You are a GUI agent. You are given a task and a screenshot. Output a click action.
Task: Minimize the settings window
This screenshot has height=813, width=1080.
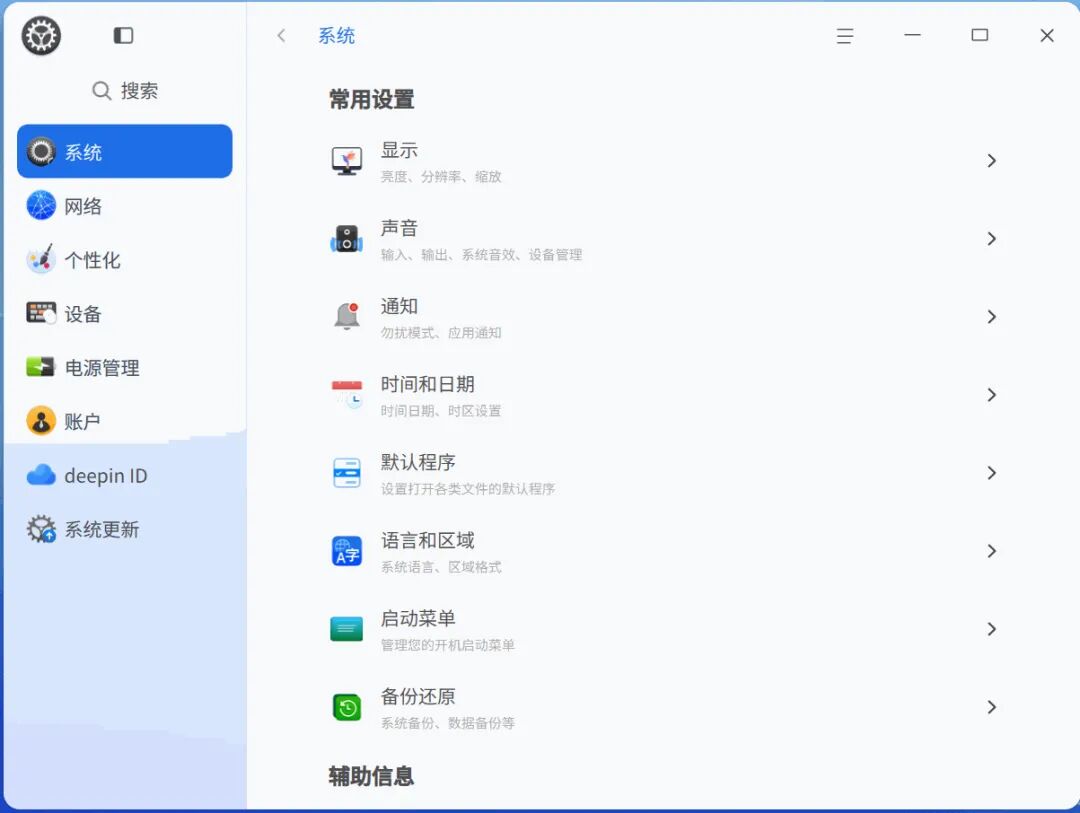point(913,34)
